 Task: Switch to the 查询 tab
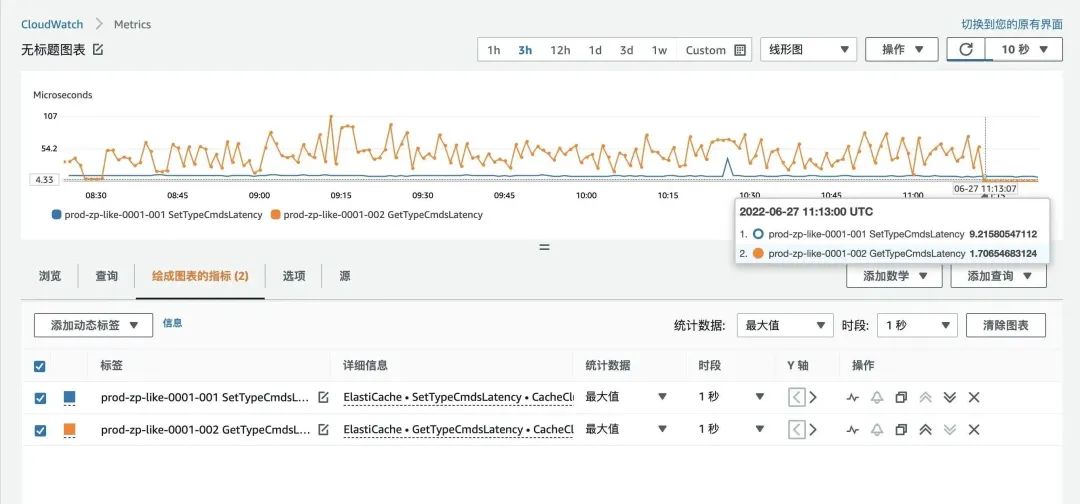coord(106,276)
